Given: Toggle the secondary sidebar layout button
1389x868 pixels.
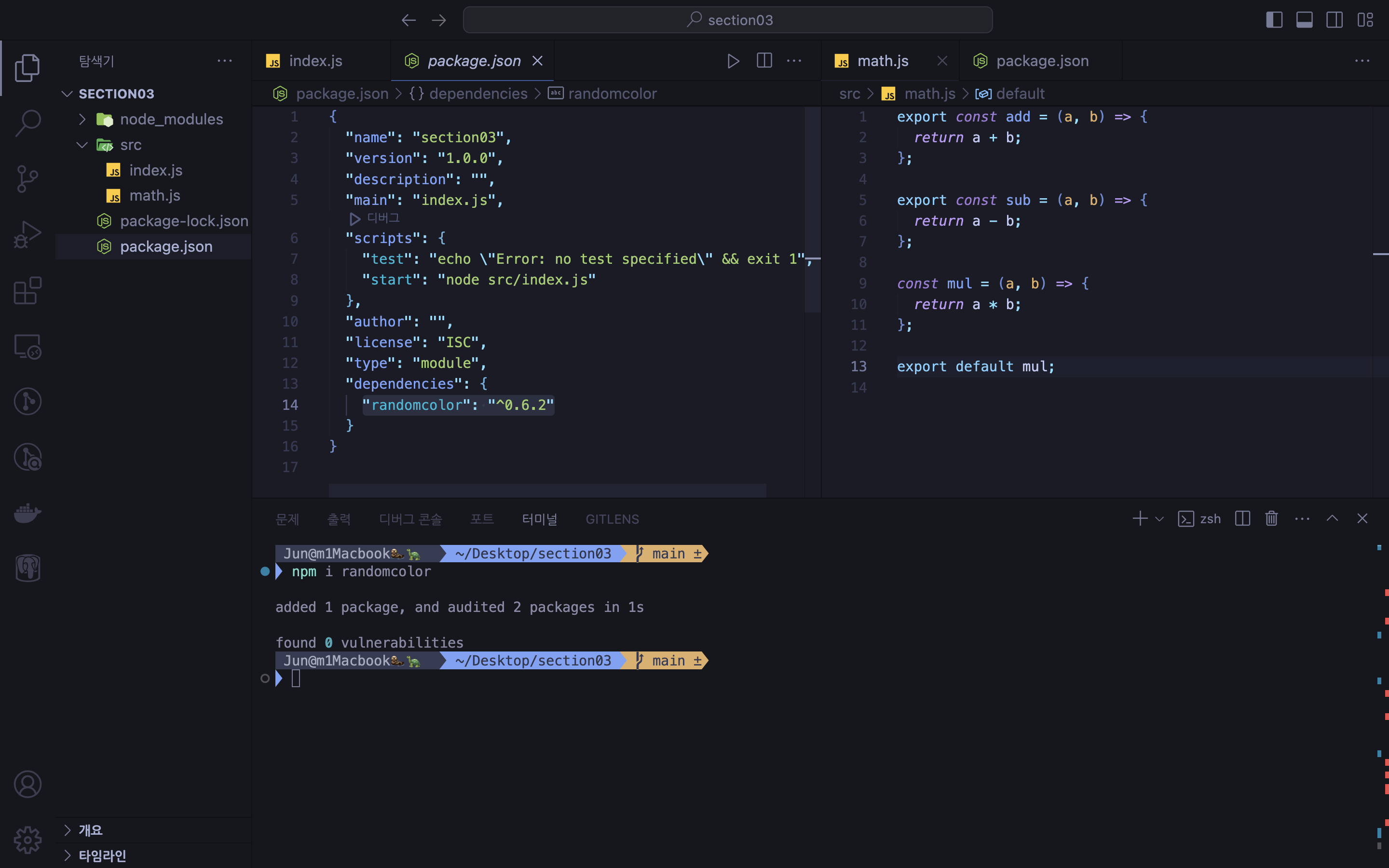Looking at the screenshot, I should pos(1335,20).
